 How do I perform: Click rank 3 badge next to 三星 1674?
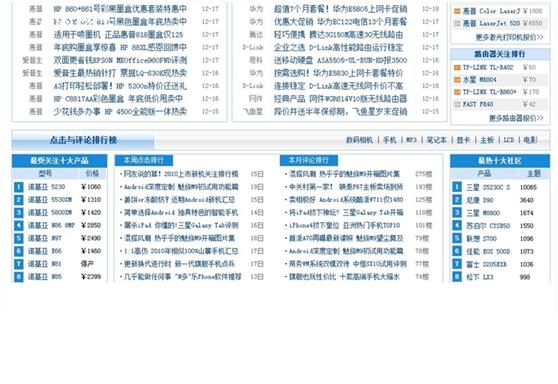[x=457, y=212]
